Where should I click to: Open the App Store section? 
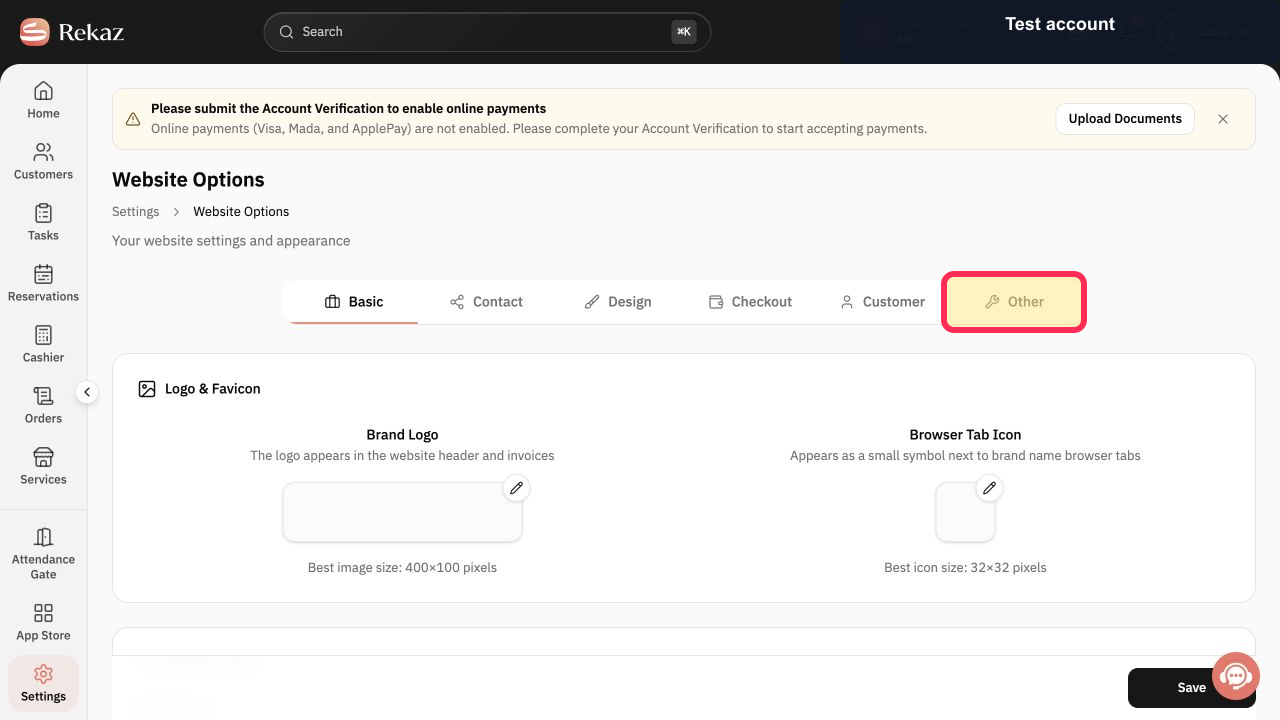(43, 622)
